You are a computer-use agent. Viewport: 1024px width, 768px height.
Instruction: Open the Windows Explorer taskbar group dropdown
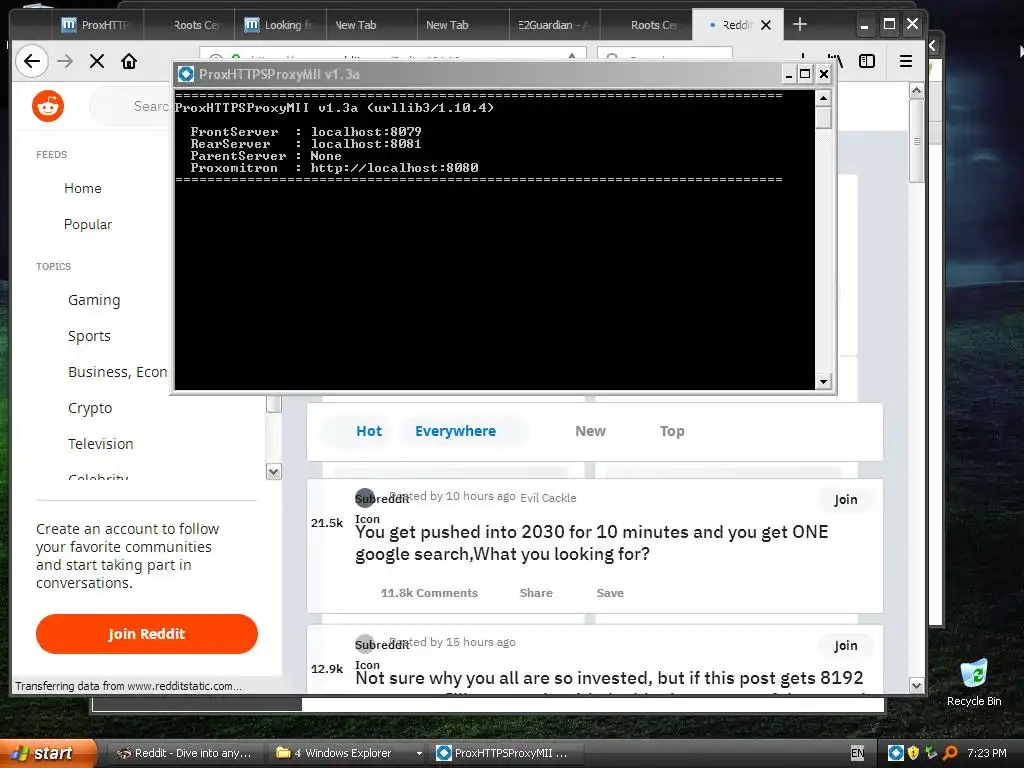point(419,753)
